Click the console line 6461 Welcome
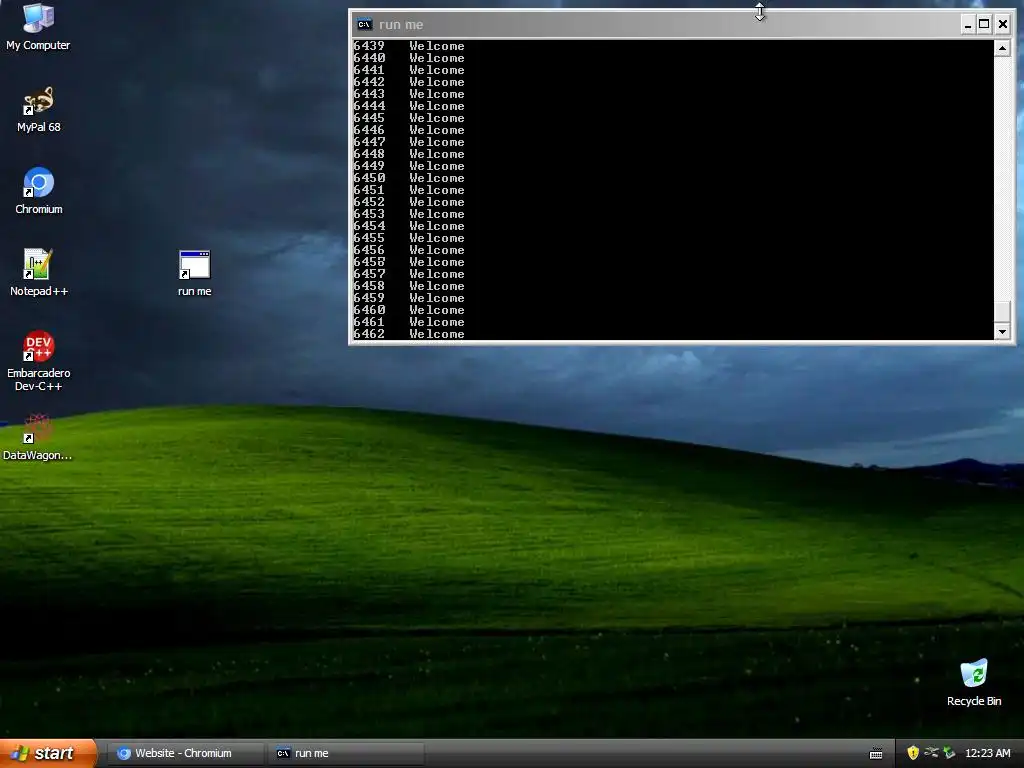This screenshot has width=1024, height=768. [409, 322]
